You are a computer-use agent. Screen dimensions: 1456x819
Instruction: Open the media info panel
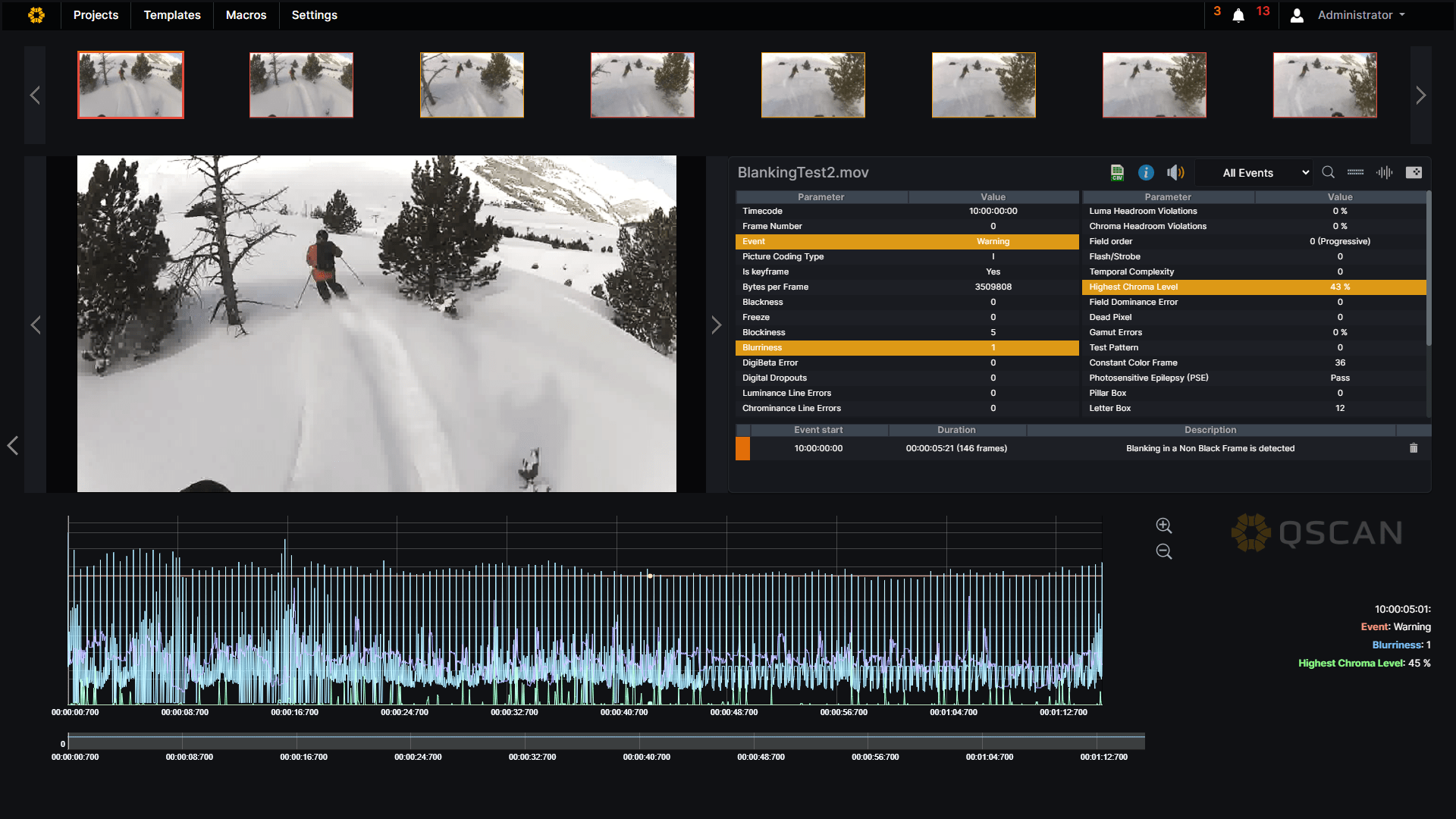pos(1145,172)
